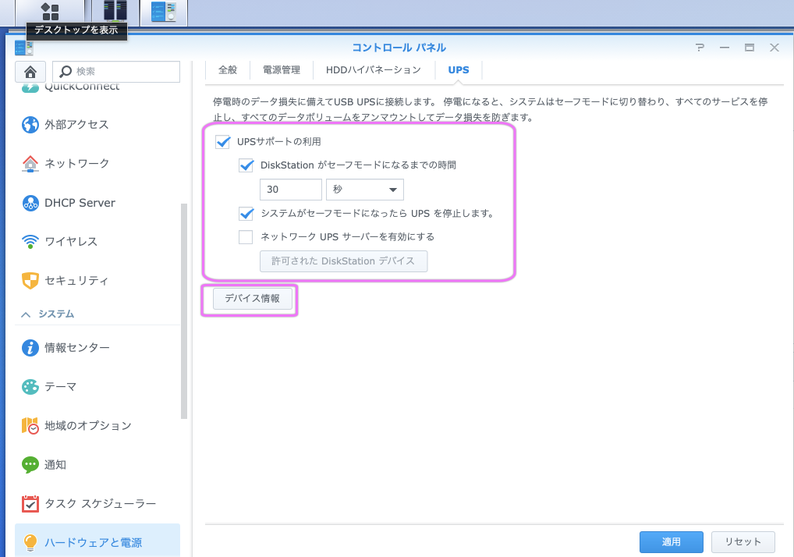Toggle DiskStation safe mode time checkbox
This screenshot has height=557, width=794.
246,165
